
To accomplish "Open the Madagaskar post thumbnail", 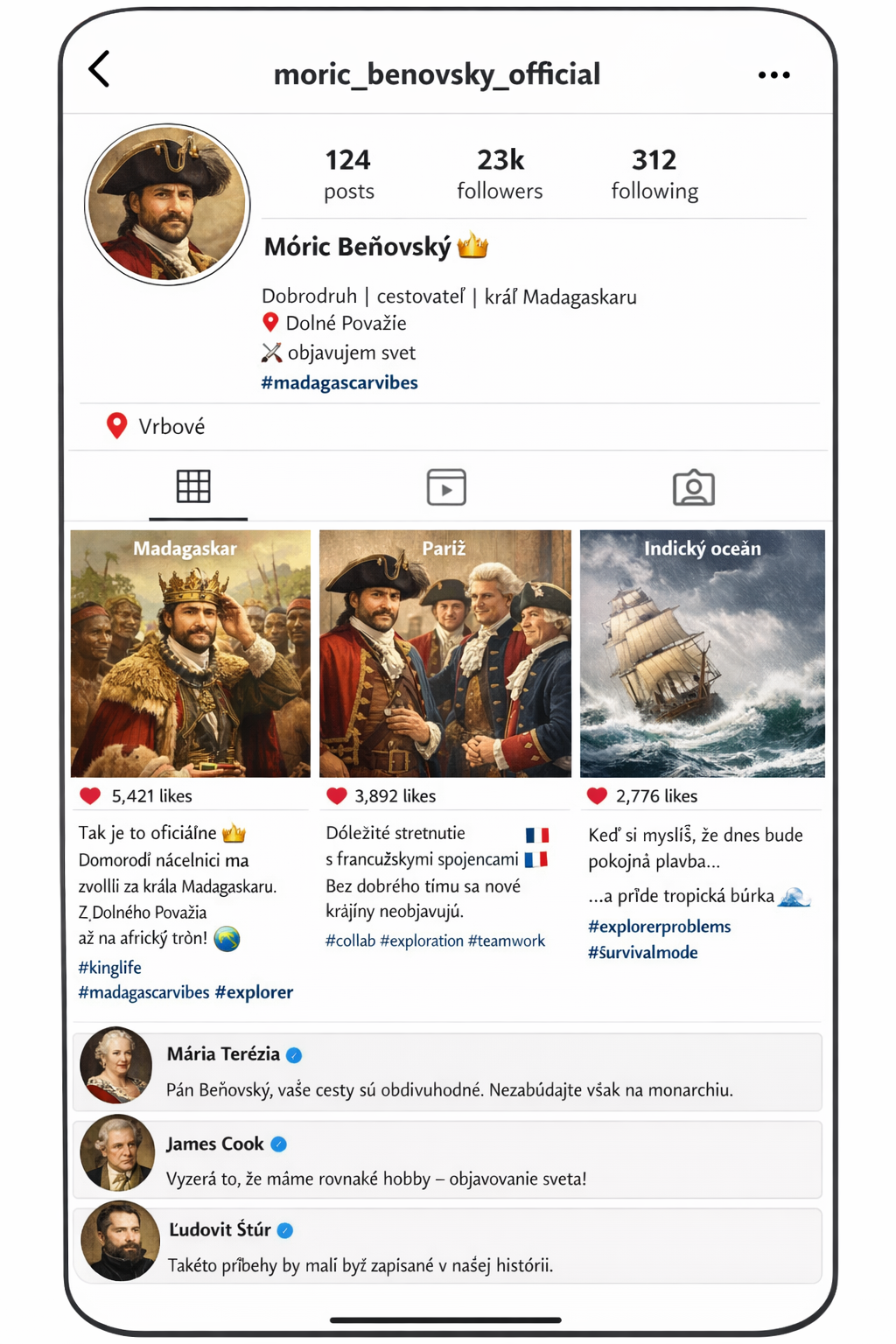I will [x=191, y=654].
